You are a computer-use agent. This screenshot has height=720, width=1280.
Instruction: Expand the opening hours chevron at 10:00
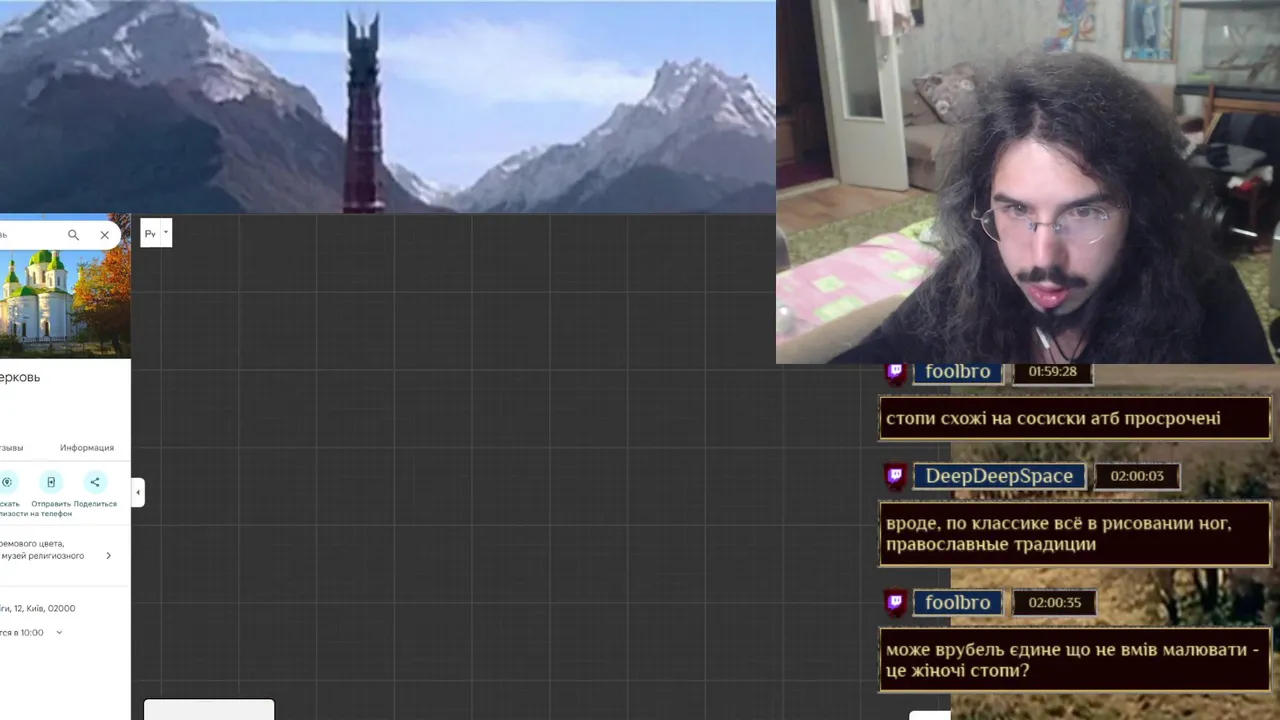(59, 632)
